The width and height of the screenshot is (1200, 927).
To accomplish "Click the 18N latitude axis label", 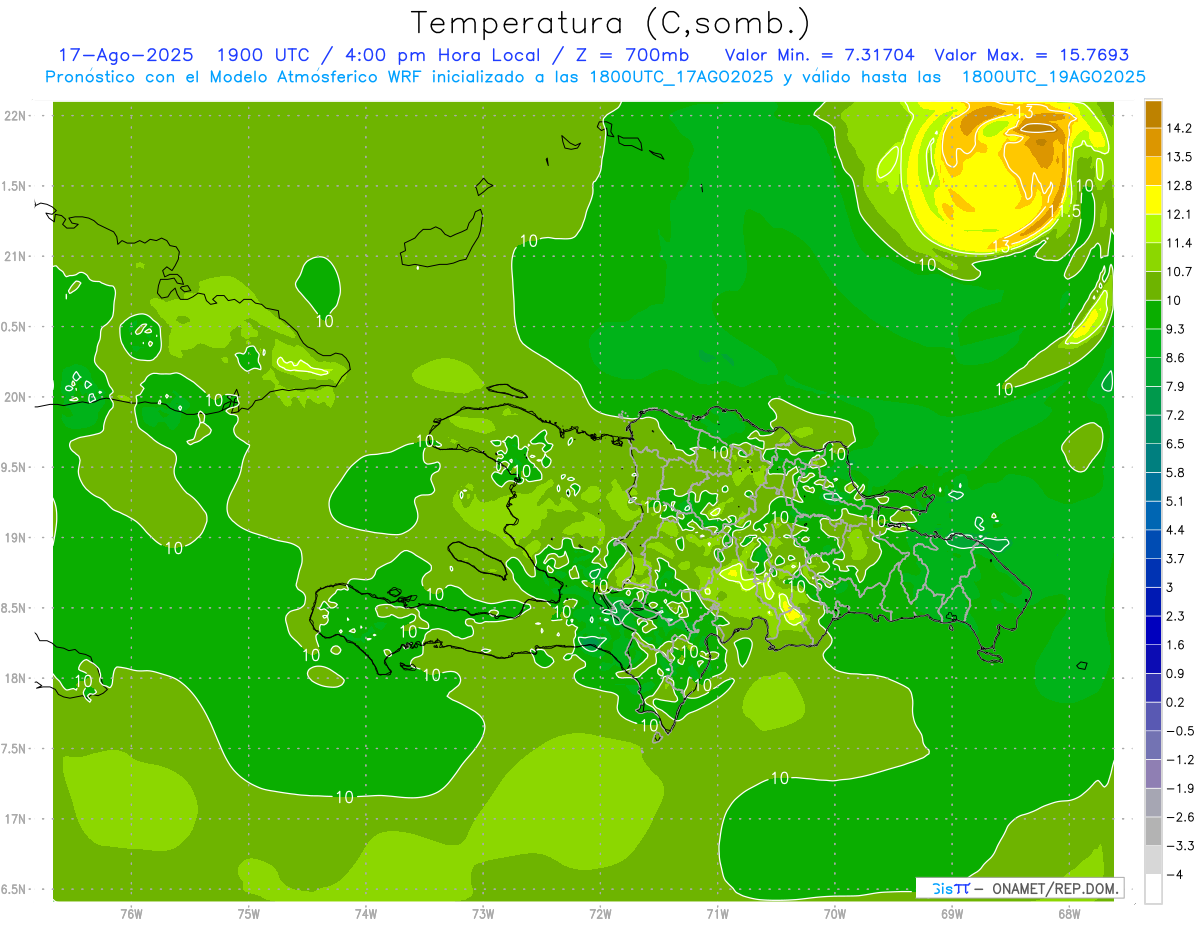I will click(17, 678).
